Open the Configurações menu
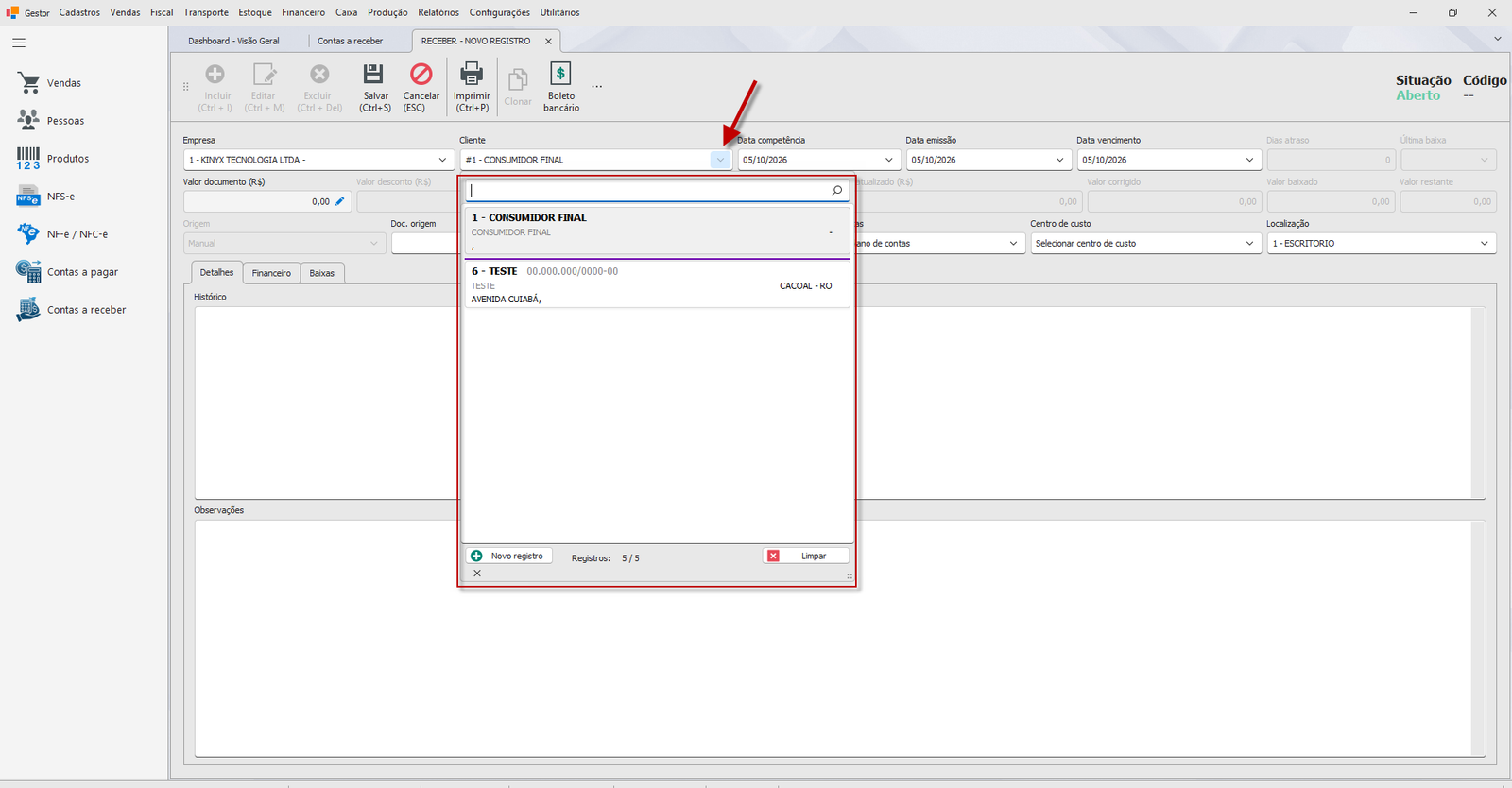The height and width of the screenshot is (788, 1512). pyautogui.click(x=500, y=12)
